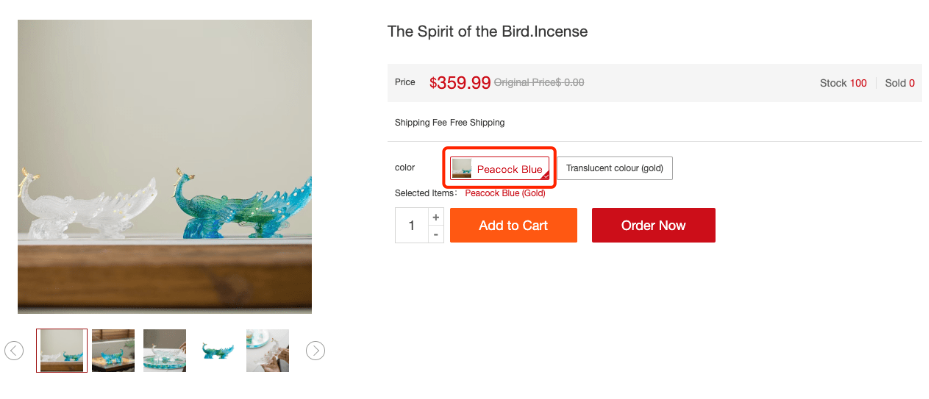
Task: Click the Free Shipping label
Action: point(478,123)
